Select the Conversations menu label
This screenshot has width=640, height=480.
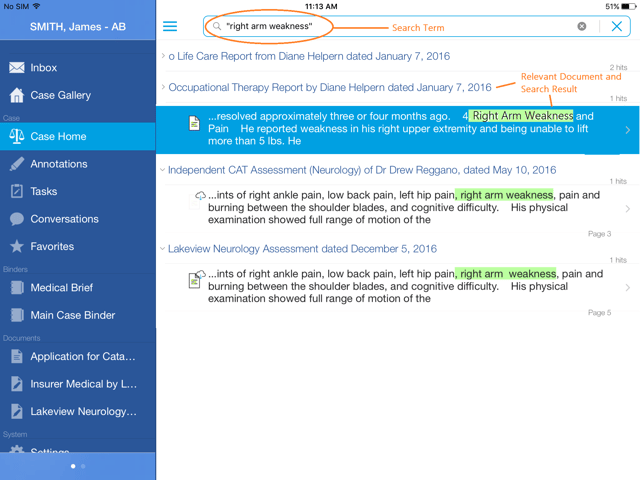[x=64, y=219]
